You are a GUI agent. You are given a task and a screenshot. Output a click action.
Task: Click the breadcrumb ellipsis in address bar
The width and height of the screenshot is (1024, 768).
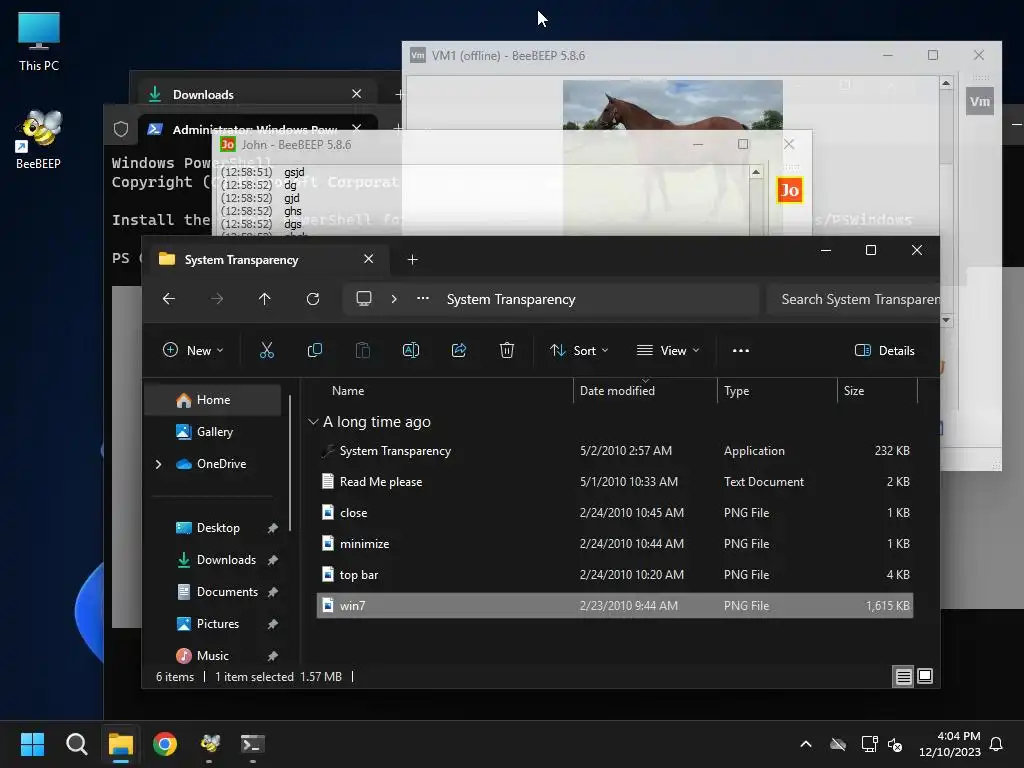click(x=423, y=299)
